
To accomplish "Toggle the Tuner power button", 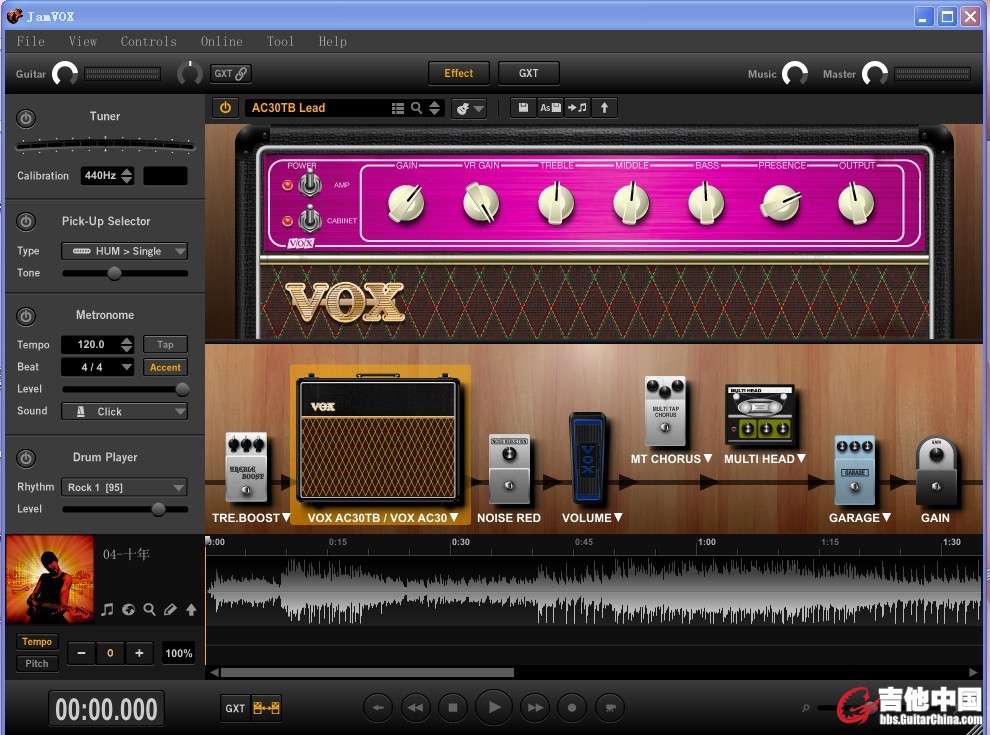I will (26, 118).
